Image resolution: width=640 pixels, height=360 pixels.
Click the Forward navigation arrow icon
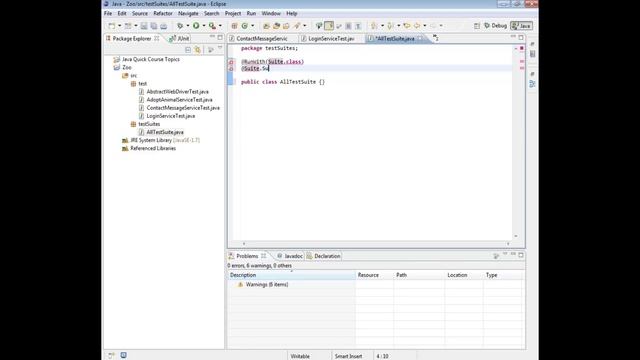[x=433, y=26]
